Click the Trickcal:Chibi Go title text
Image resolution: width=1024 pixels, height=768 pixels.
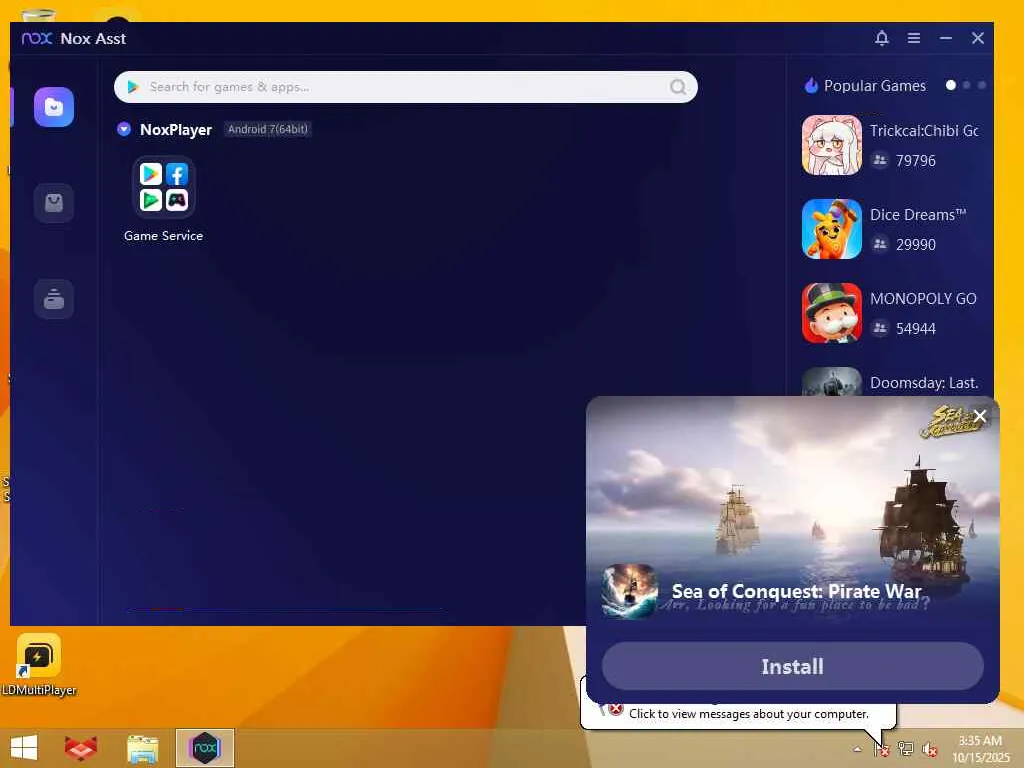pyautogui.click(x=923, y=131)
